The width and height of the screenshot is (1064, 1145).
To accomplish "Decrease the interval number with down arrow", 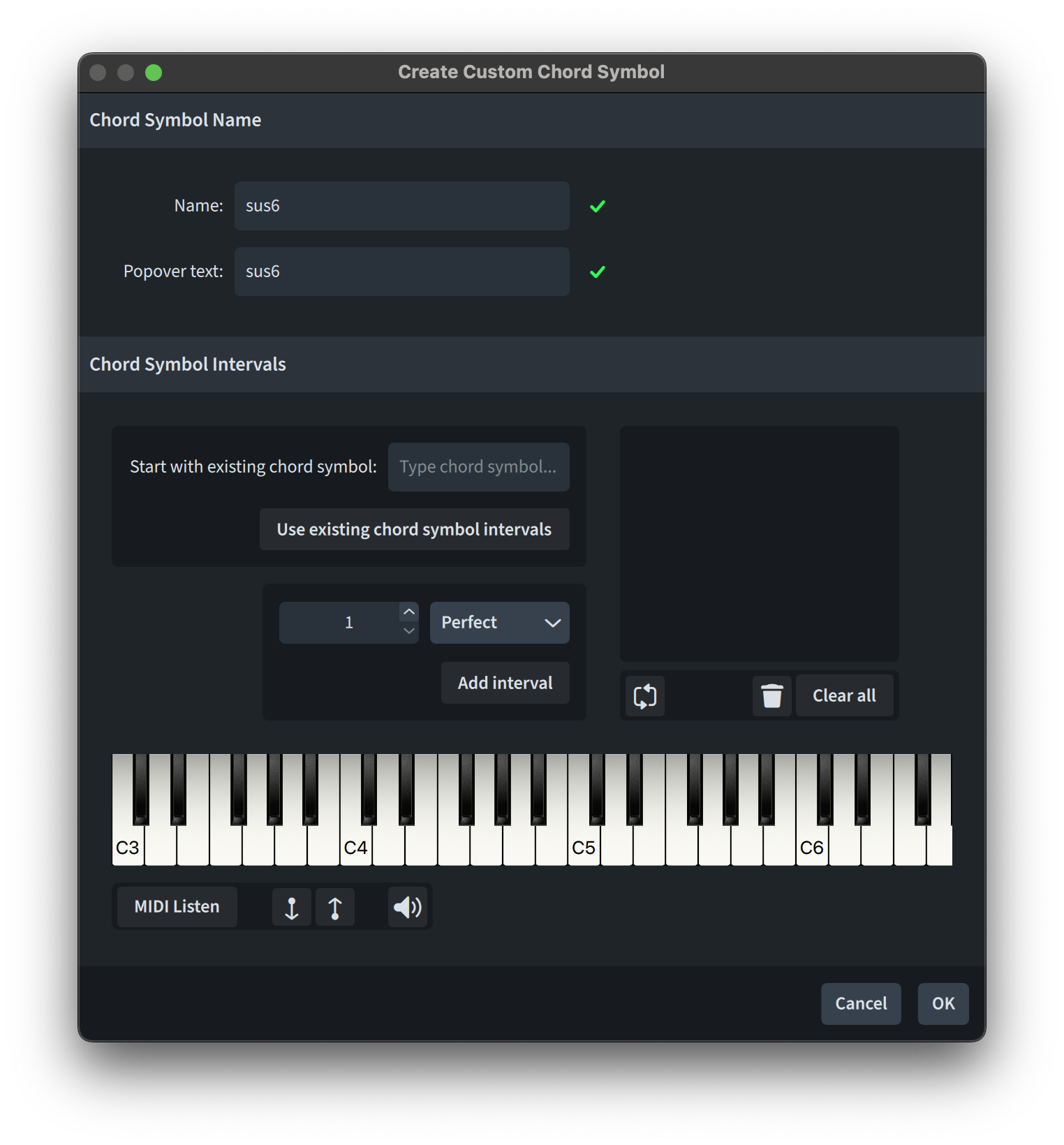I will coord(409,632).
